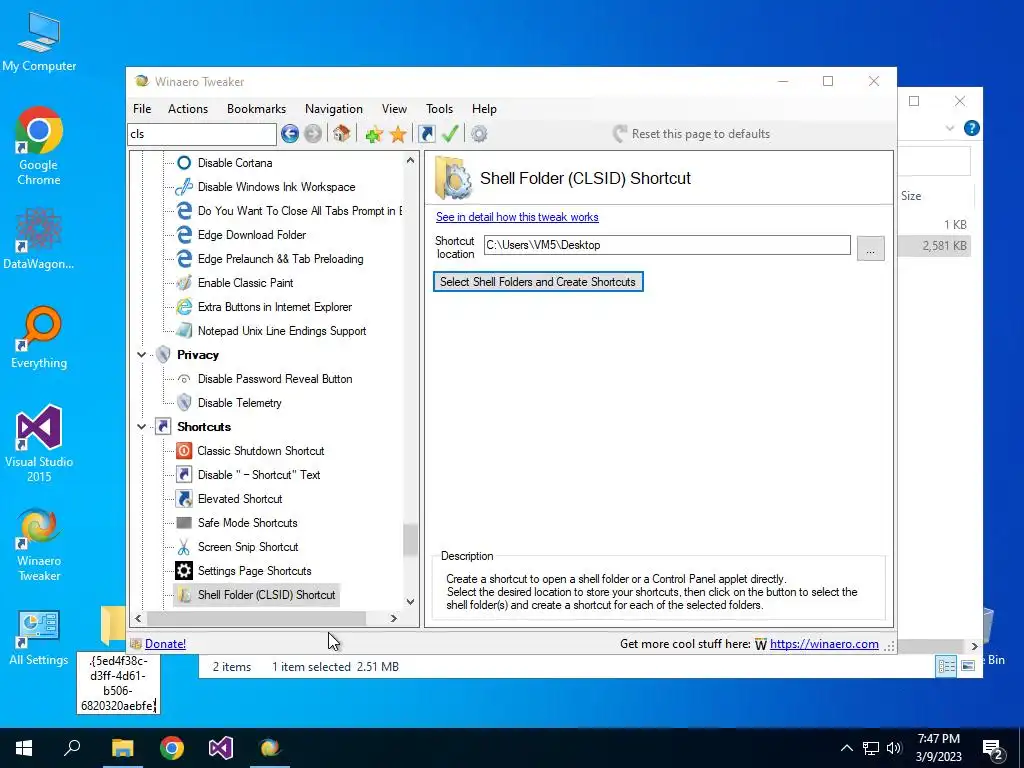Click the green checkmark toolbar icon

[450, 134]
